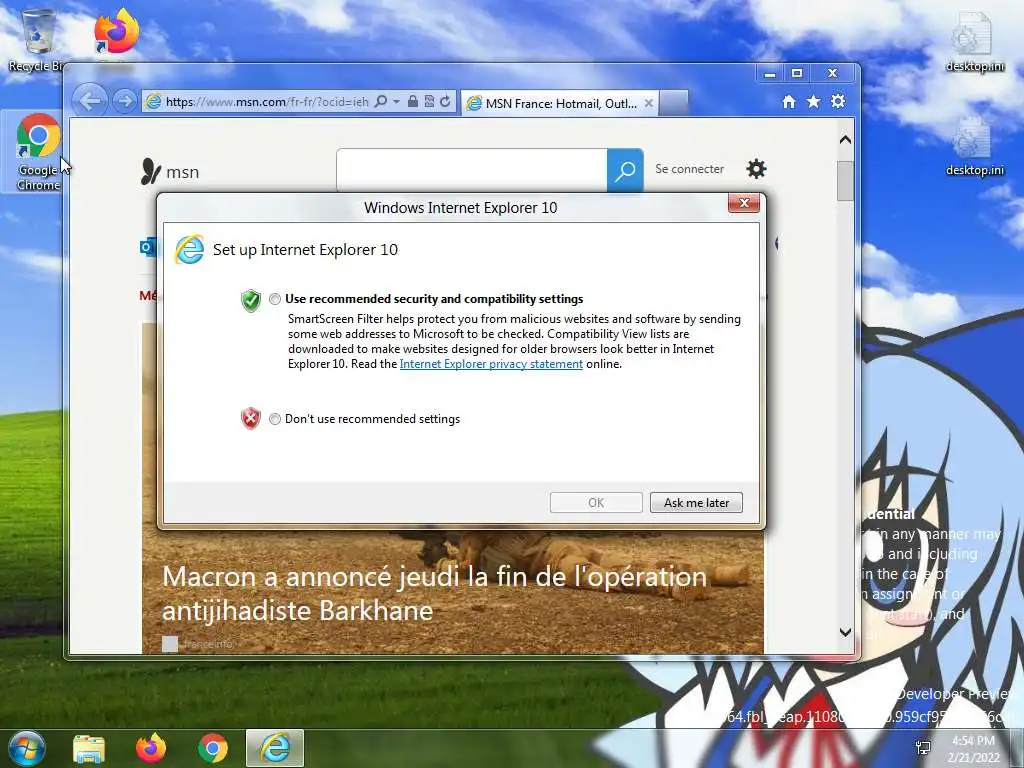This screenshot has width=1024, height=768.
Task: Go to IE home page icon
Action: pos(789,101)
